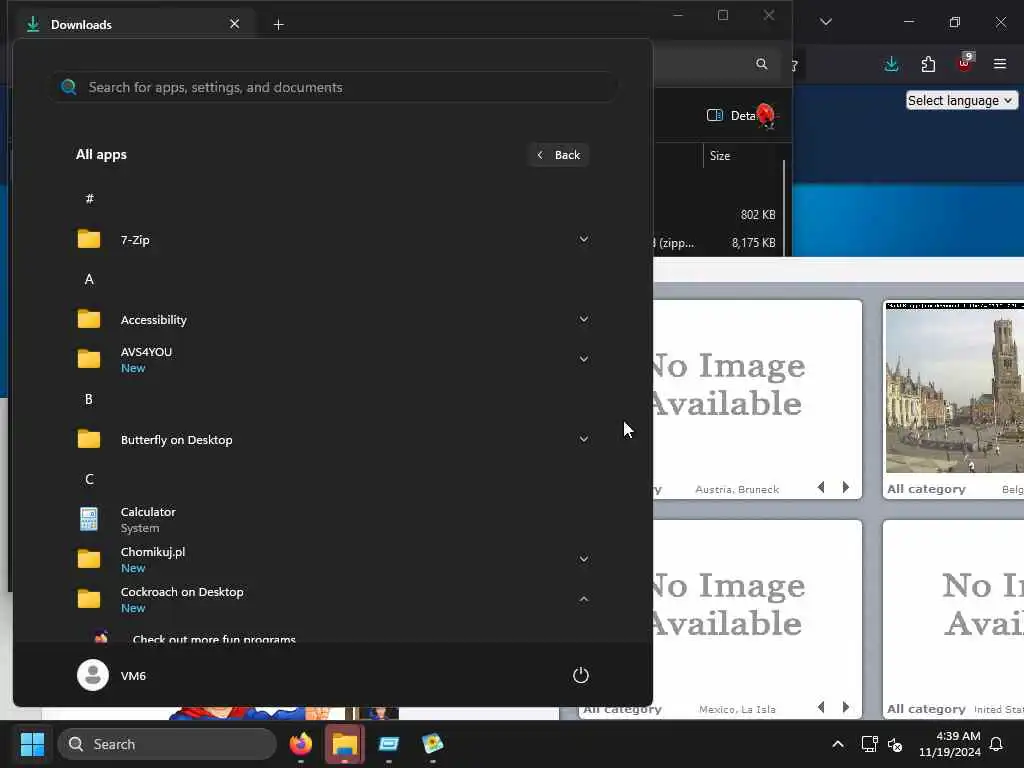Close the Downloads tab
Screen dimensions: 1024x768
point(234,24)
